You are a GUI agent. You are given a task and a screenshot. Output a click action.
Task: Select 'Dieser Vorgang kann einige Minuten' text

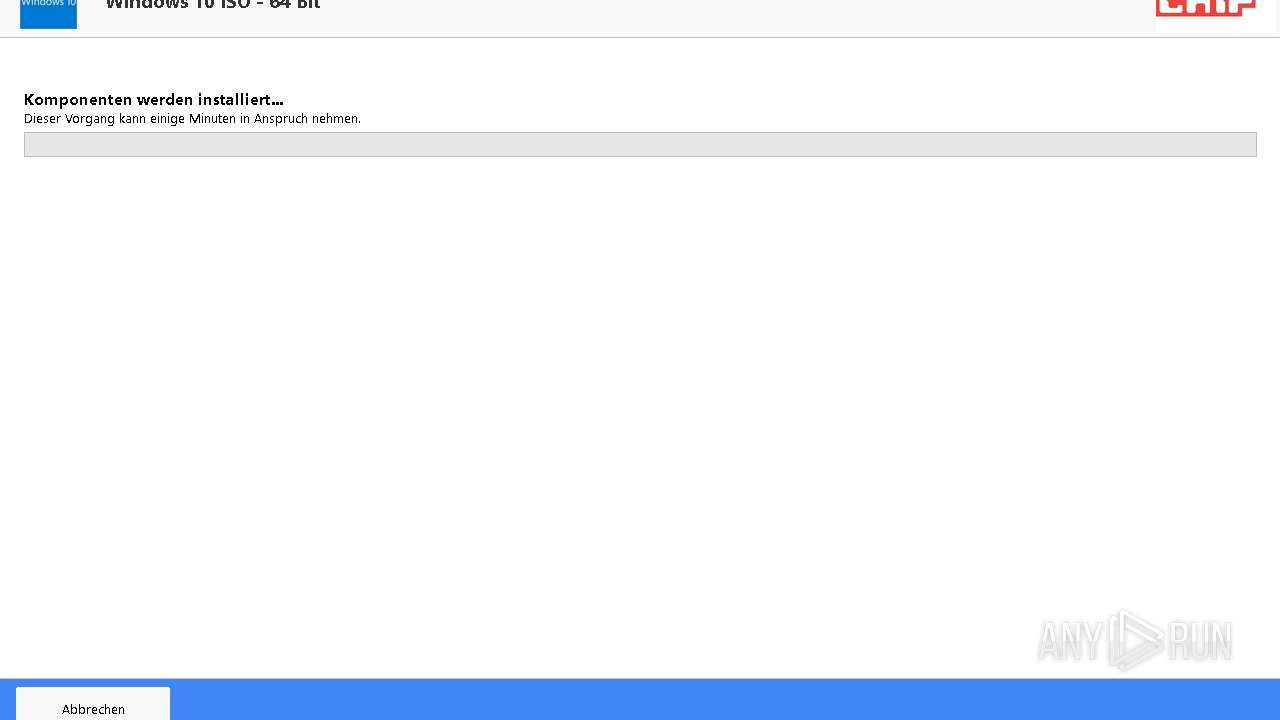(130, 119)
